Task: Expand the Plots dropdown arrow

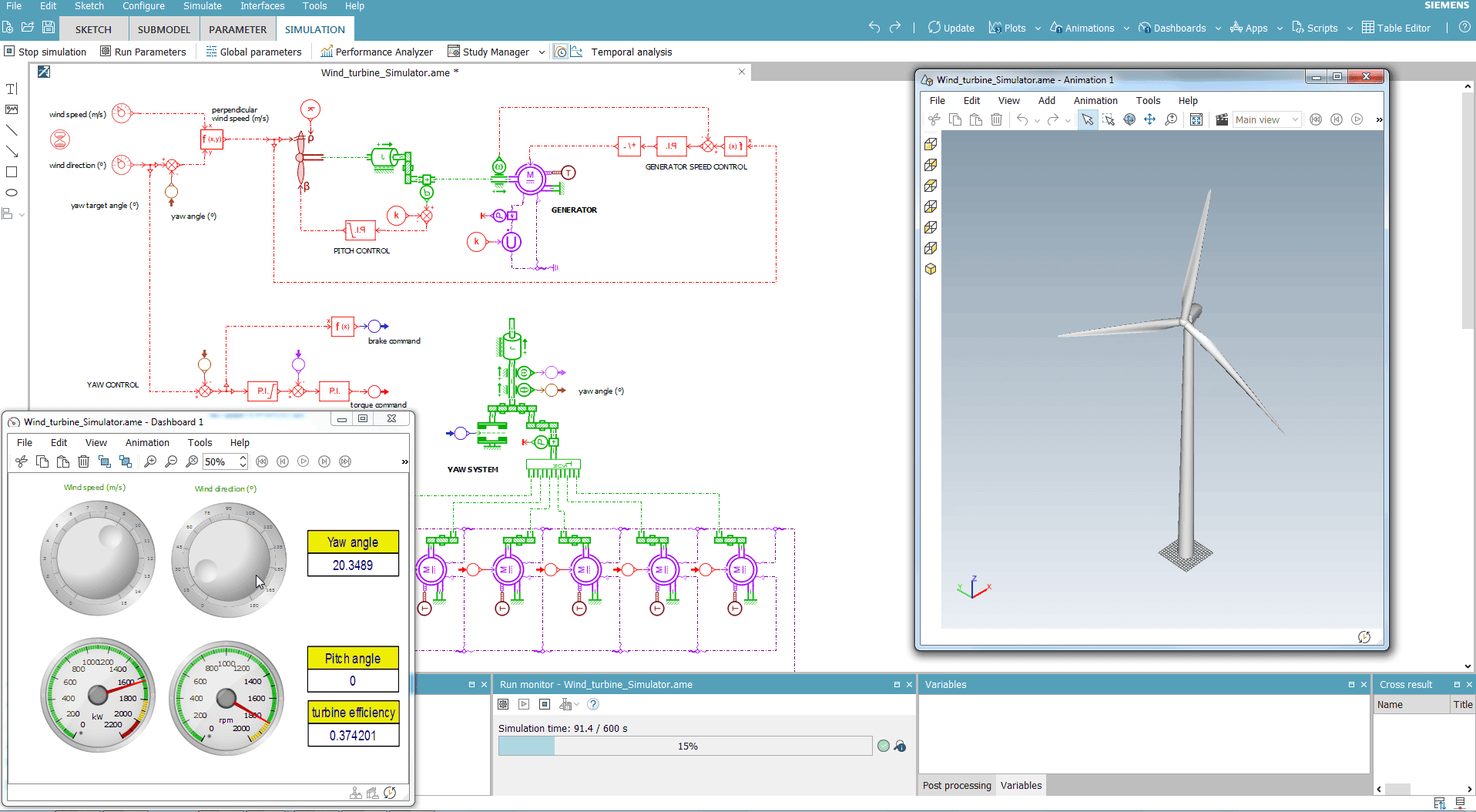Action: point(1038,29)
